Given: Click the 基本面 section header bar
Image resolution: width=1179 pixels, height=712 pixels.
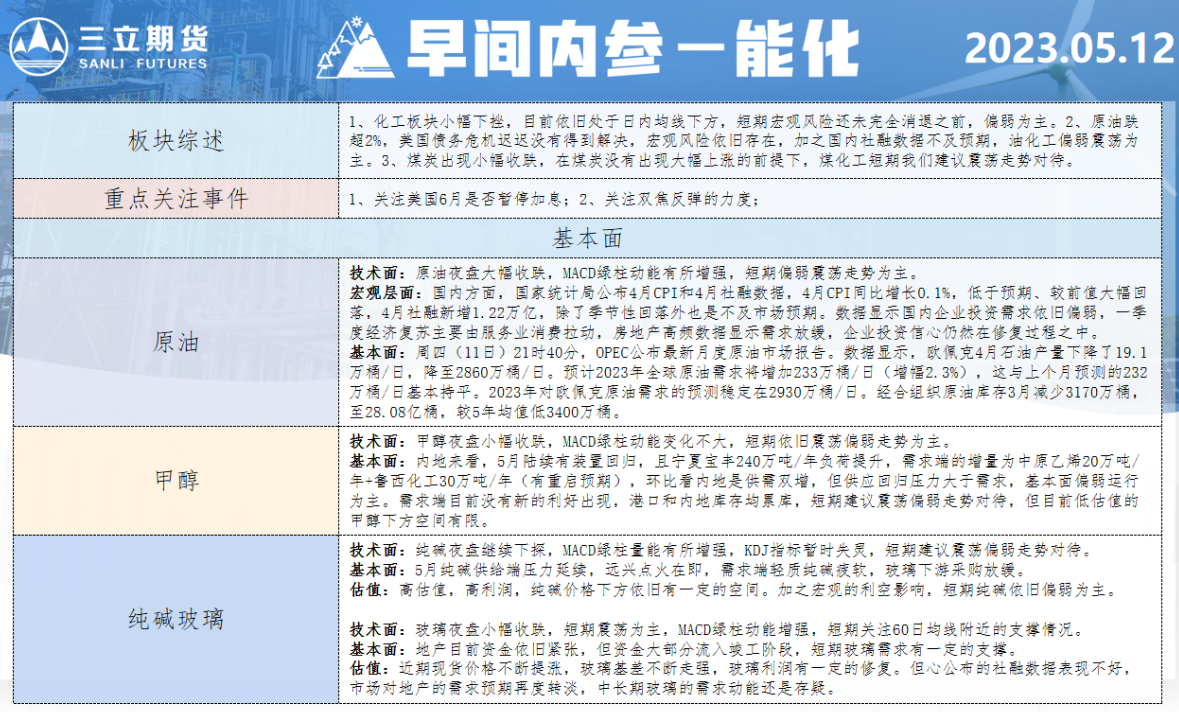Looking at the screenshot, I should point(588,238).
